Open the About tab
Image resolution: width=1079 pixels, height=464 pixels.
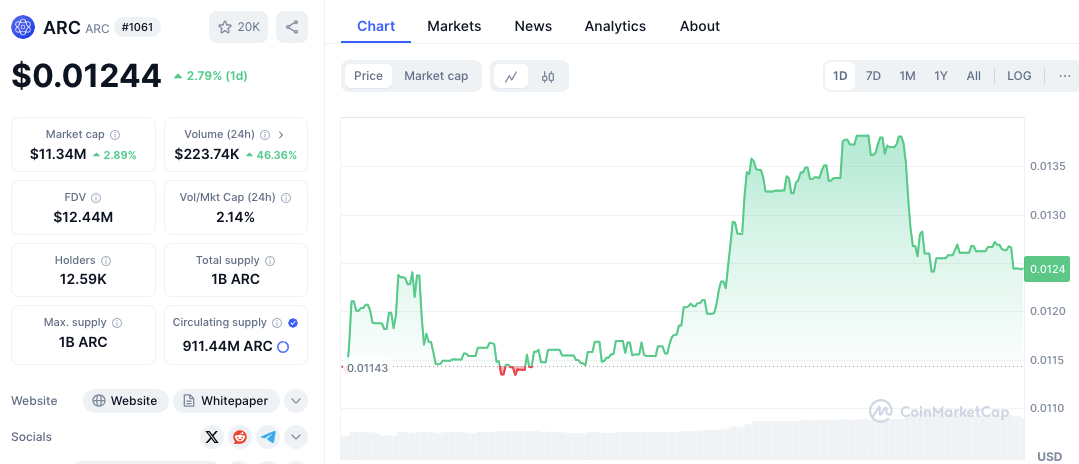(700, 26)
